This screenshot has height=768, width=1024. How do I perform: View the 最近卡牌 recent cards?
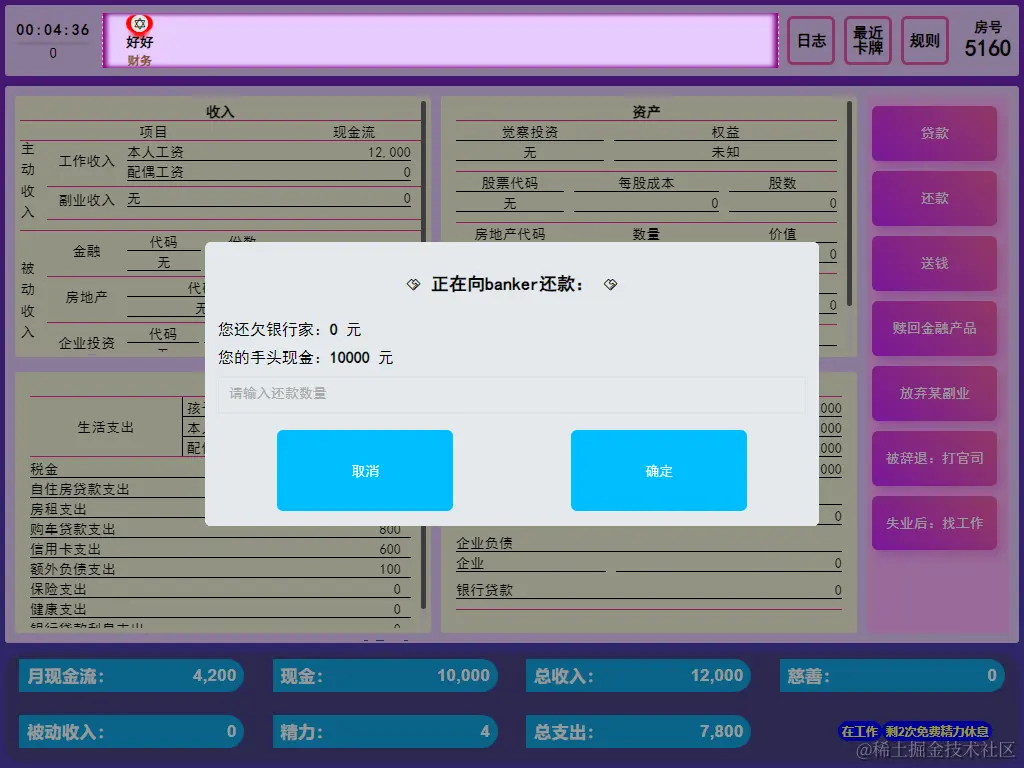click(x=867, y=41)
